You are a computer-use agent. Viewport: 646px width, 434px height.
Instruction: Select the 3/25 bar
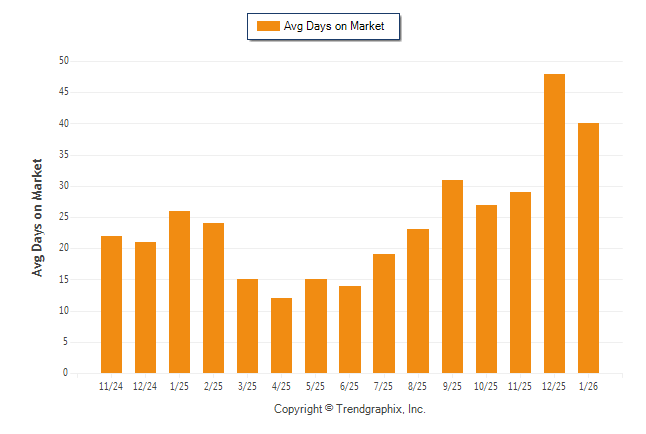248,326
